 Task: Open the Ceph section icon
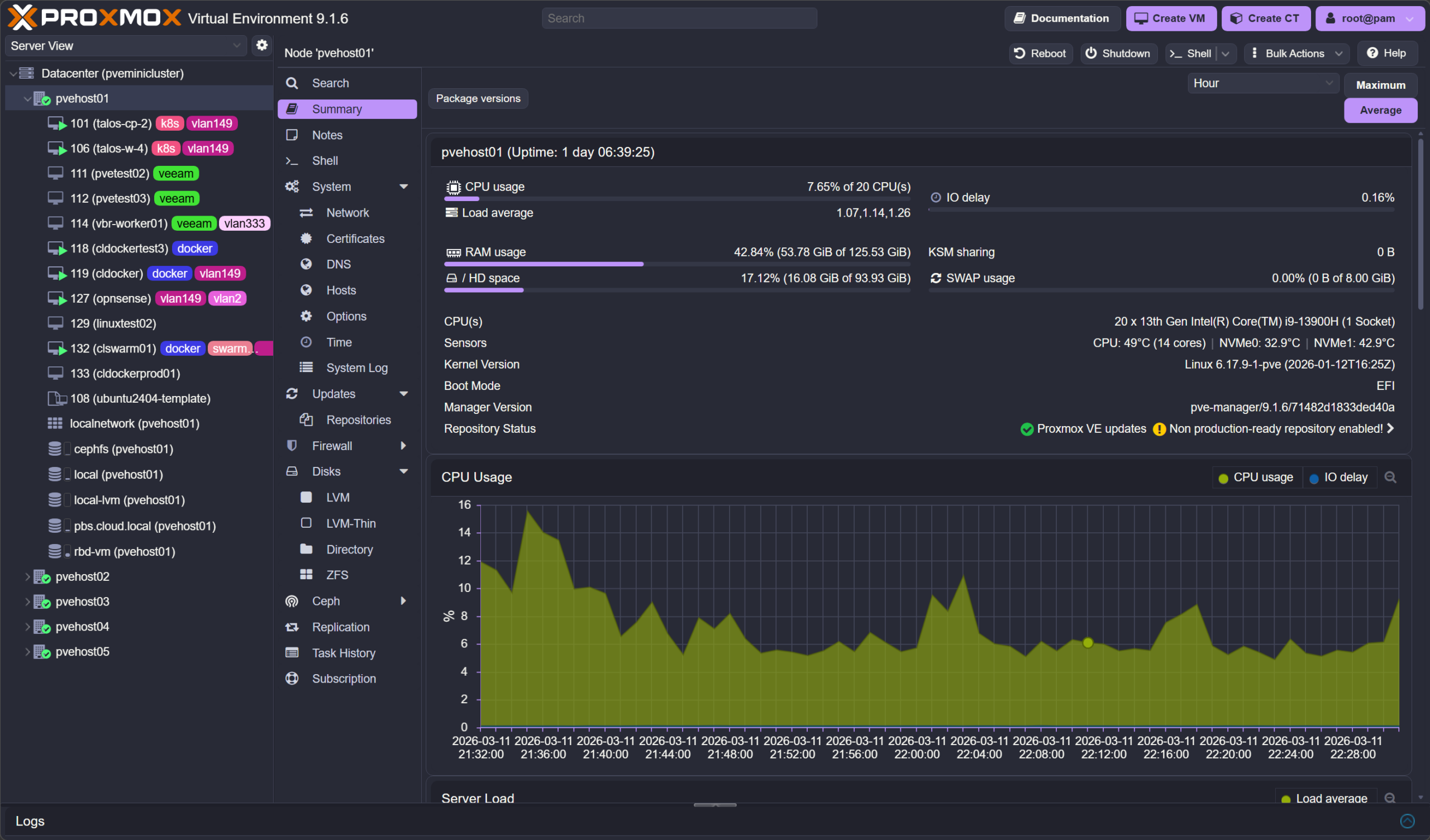coord(292,601)
